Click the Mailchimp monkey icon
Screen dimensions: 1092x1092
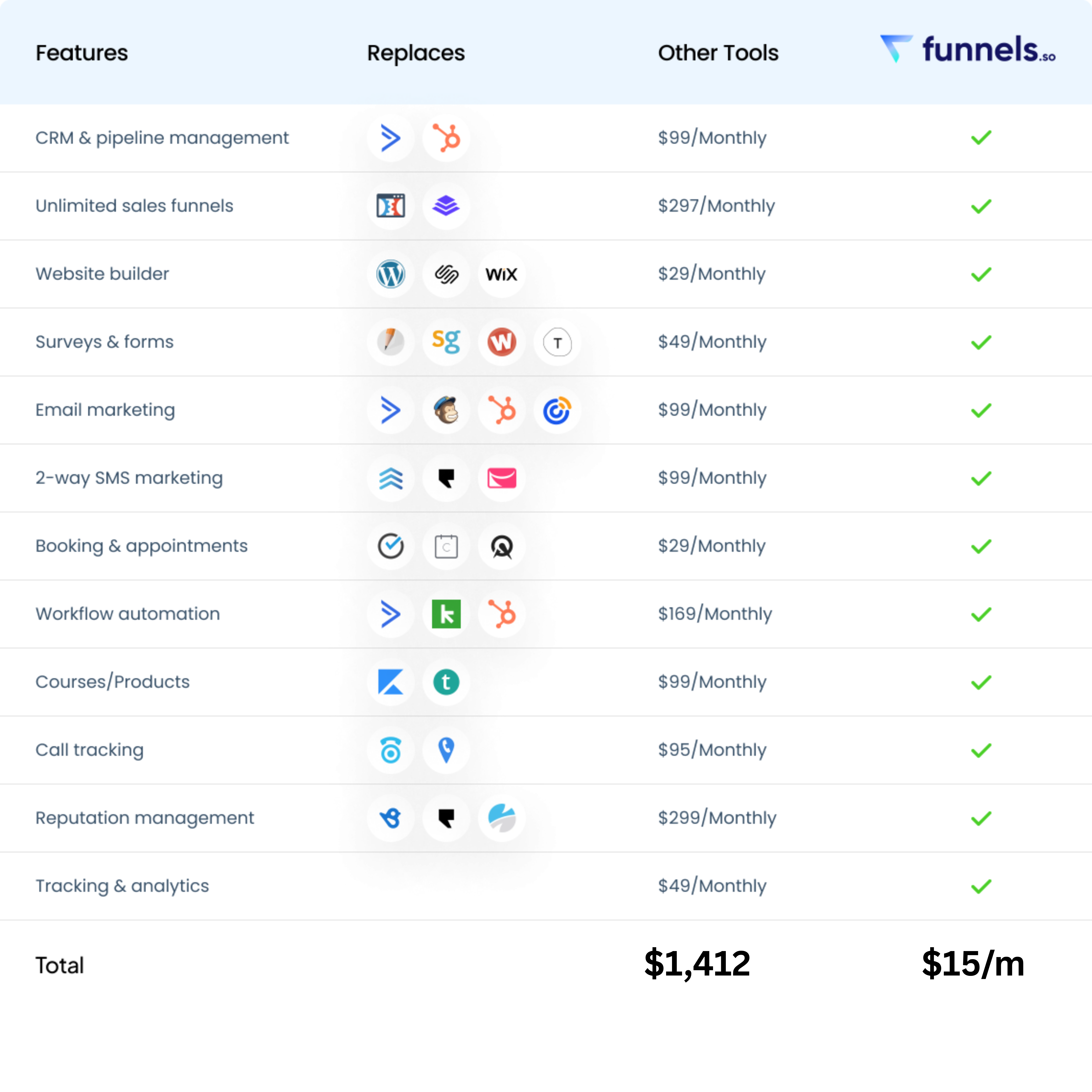446,410
